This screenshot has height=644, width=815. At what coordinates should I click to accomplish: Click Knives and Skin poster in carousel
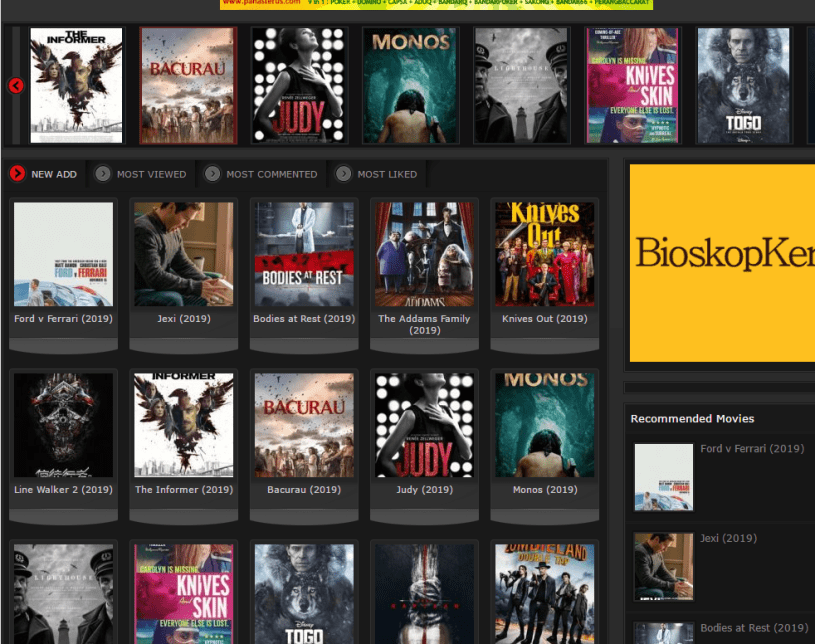(632, 85)
